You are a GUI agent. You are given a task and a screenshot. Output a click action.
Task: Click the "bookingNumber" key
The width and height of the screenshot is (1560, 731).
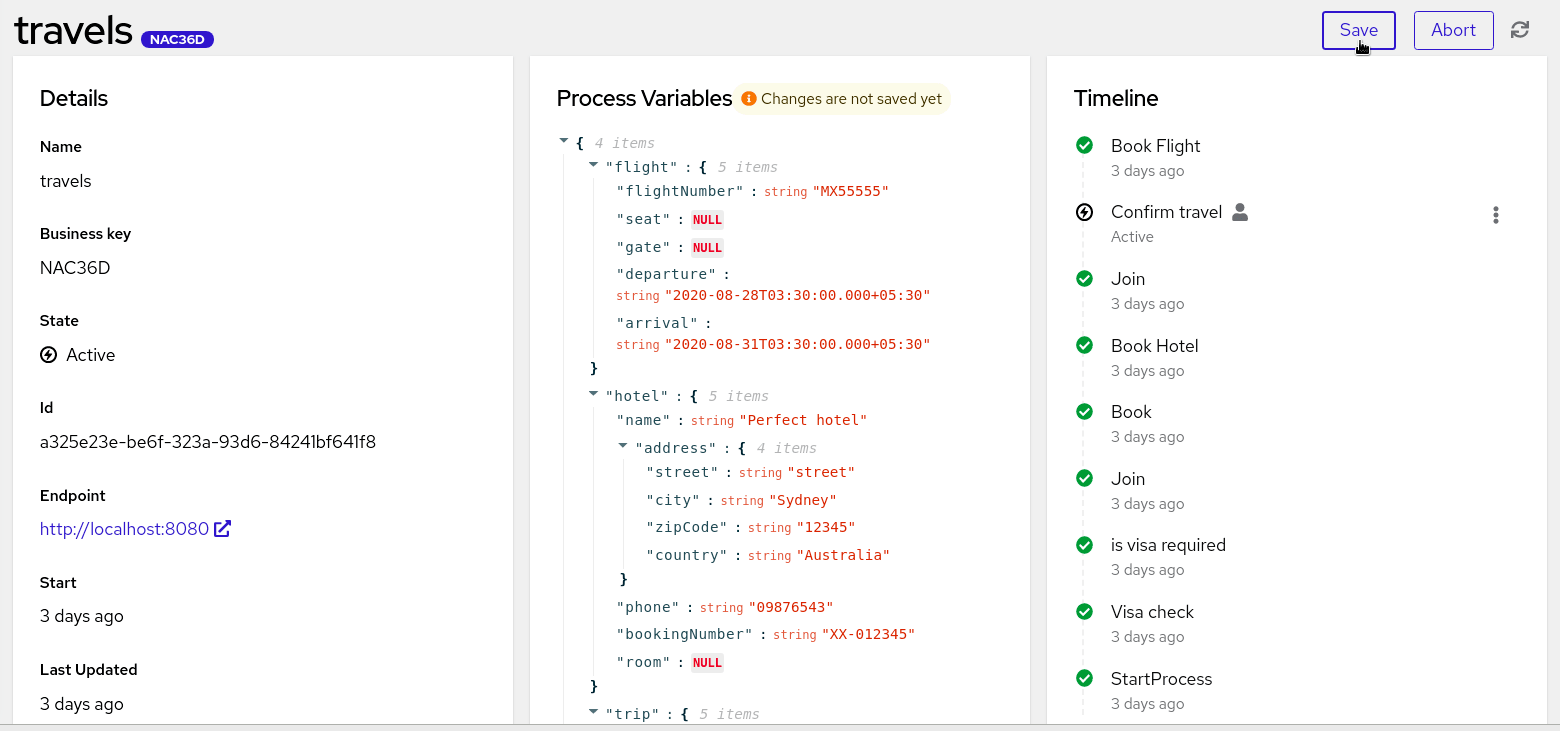685,634
